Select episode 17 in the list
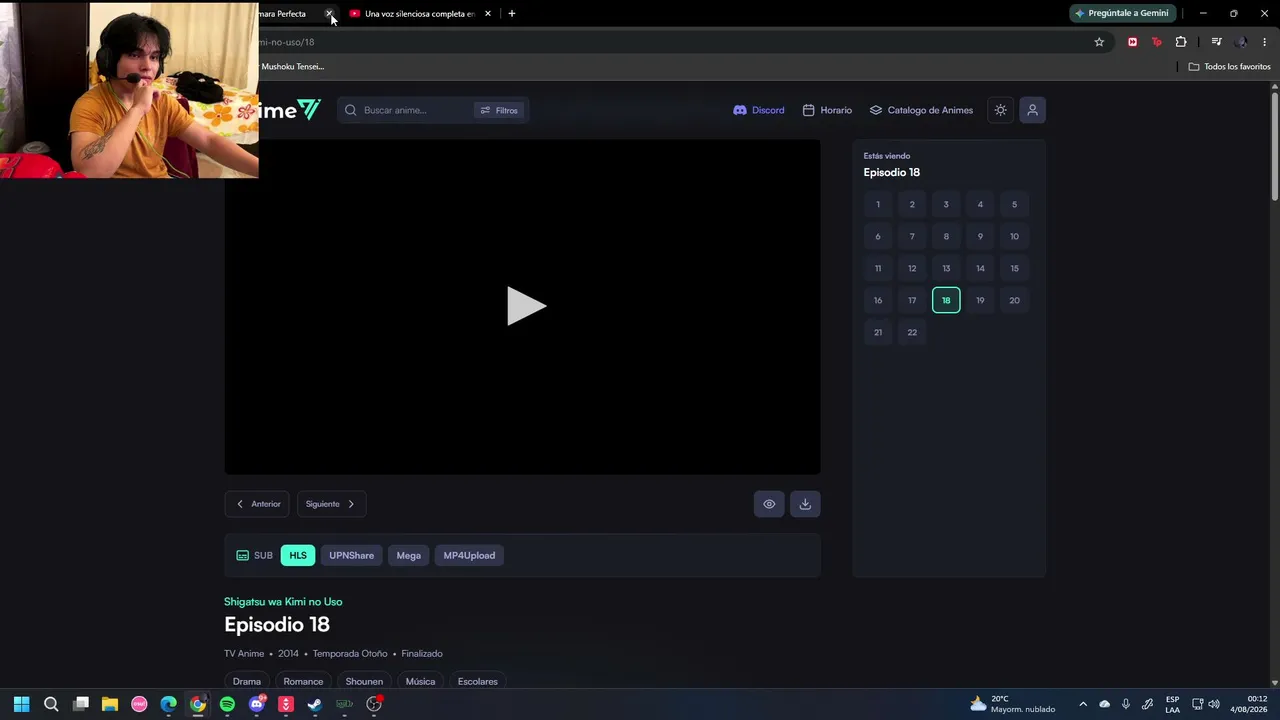 (912, 300)
